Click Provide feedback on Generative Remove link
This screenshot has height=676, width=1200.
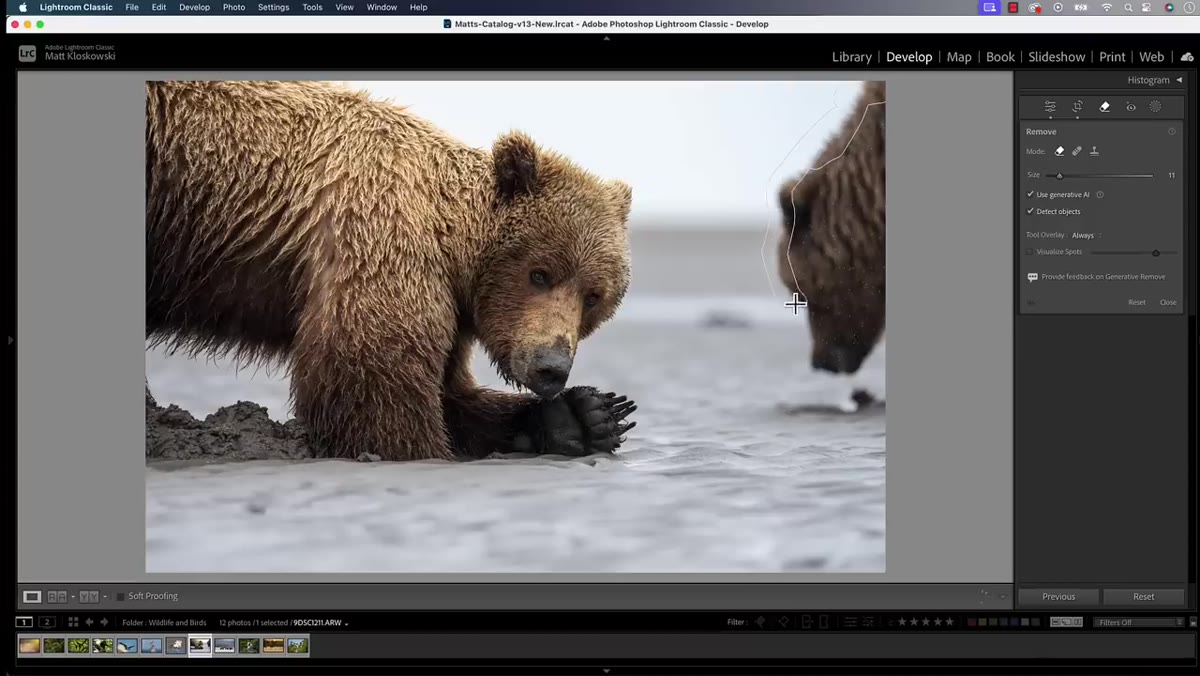(1103, 277)
